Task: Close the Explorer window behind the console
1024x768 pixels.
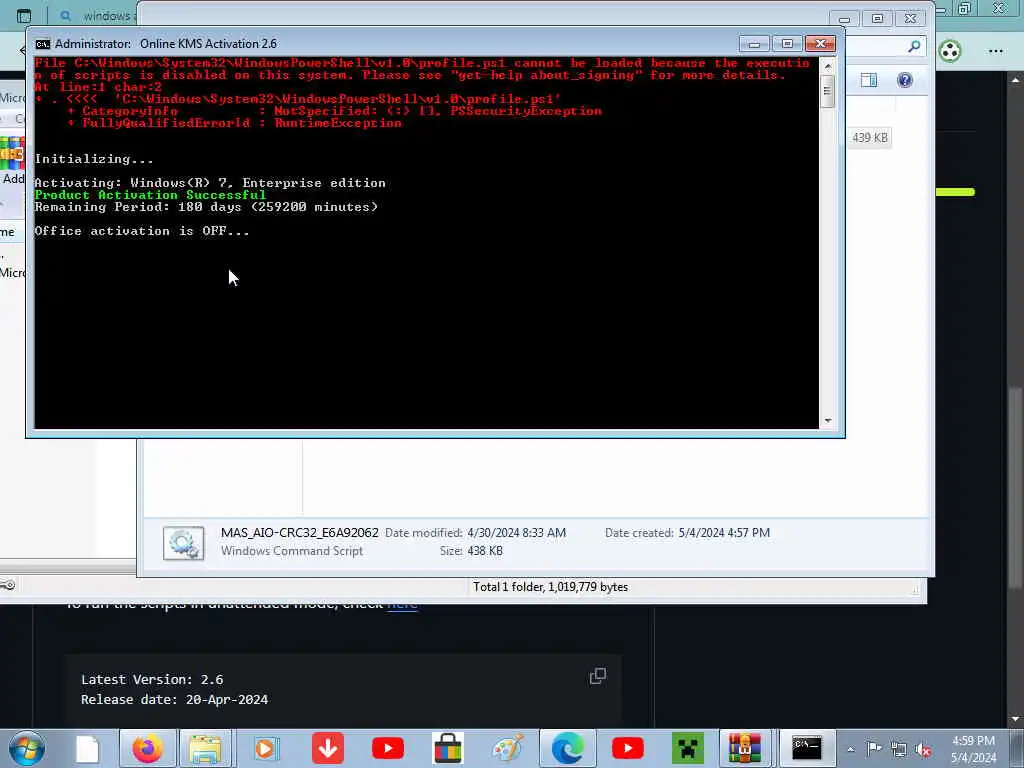Action: pyautogui.click(x=910, y=19)
